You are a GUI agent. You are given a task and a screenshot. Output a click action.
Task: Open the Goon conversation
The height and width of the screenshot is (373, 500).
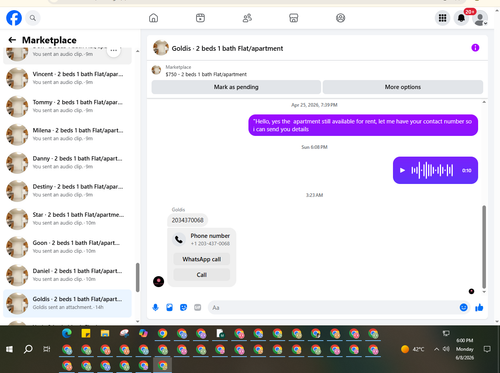point(67,247)
